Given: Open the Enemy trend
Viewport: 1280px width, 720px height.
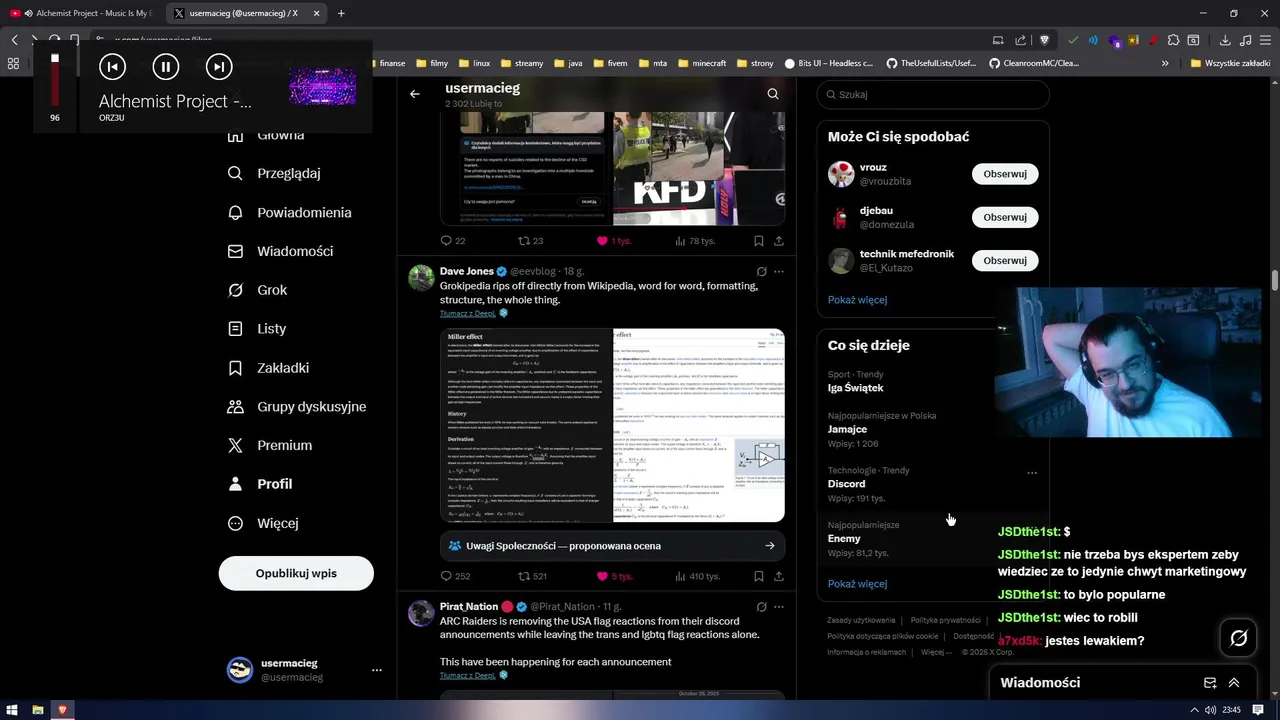Looking at the screenshot, I should [x=844, y=538].
